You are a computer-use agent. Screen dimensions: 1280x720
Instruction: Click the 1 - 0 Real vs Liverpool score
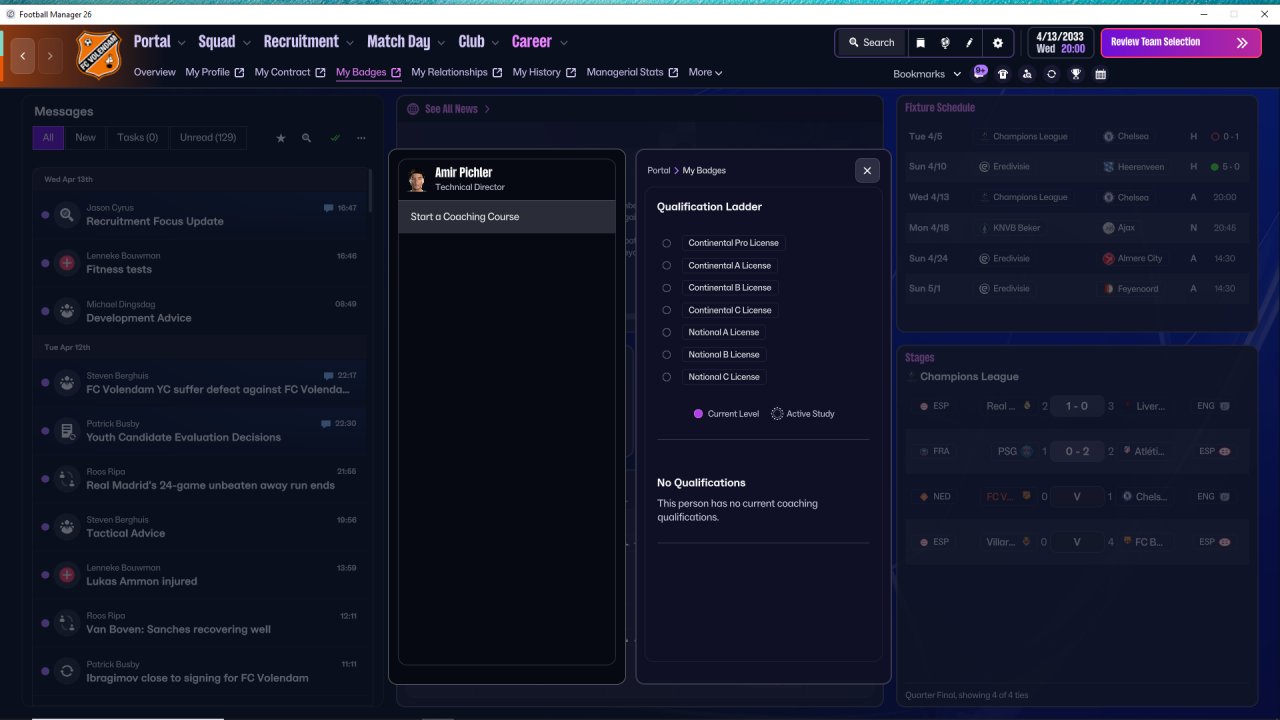[x=1076, y=406]
